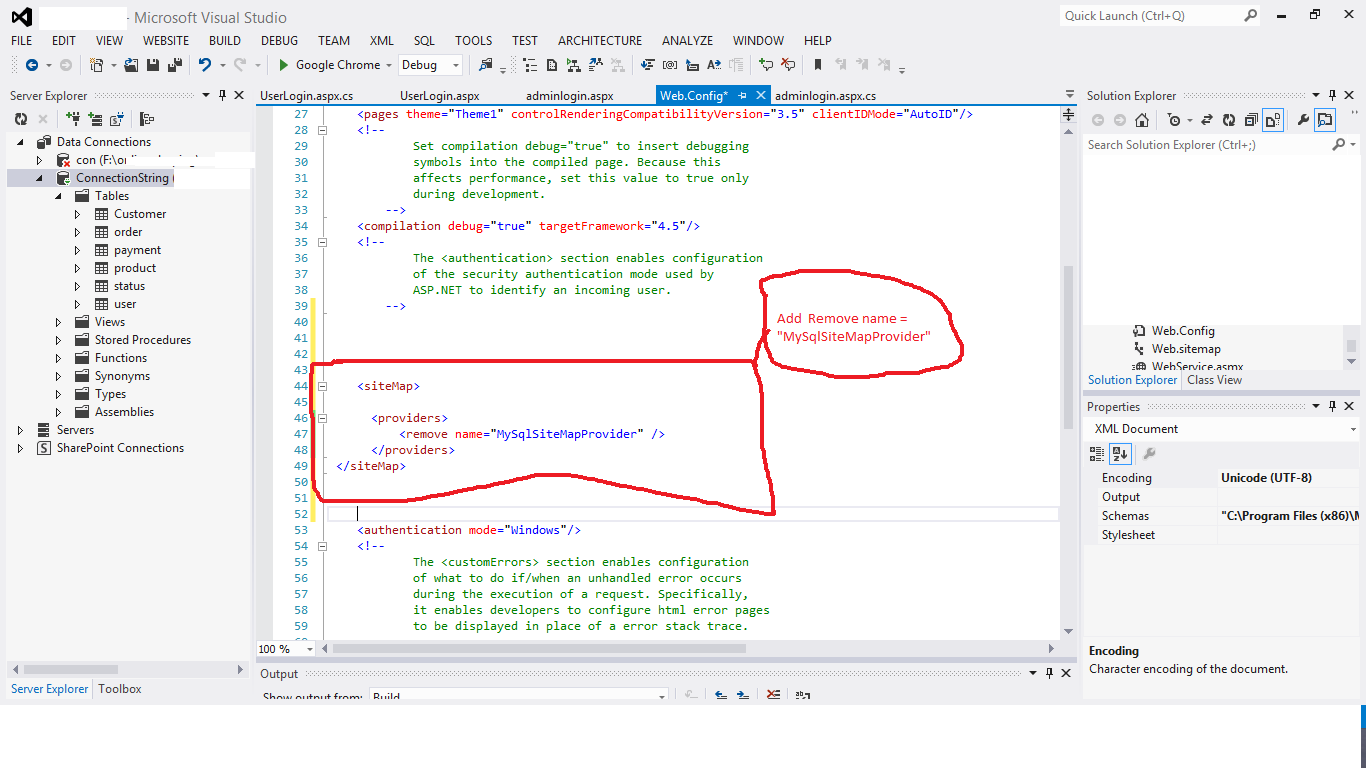This screenshot has width=1366, height=768.
Task: Collapse the siteMap region on line 44
Action: click(x=322, y=385)
